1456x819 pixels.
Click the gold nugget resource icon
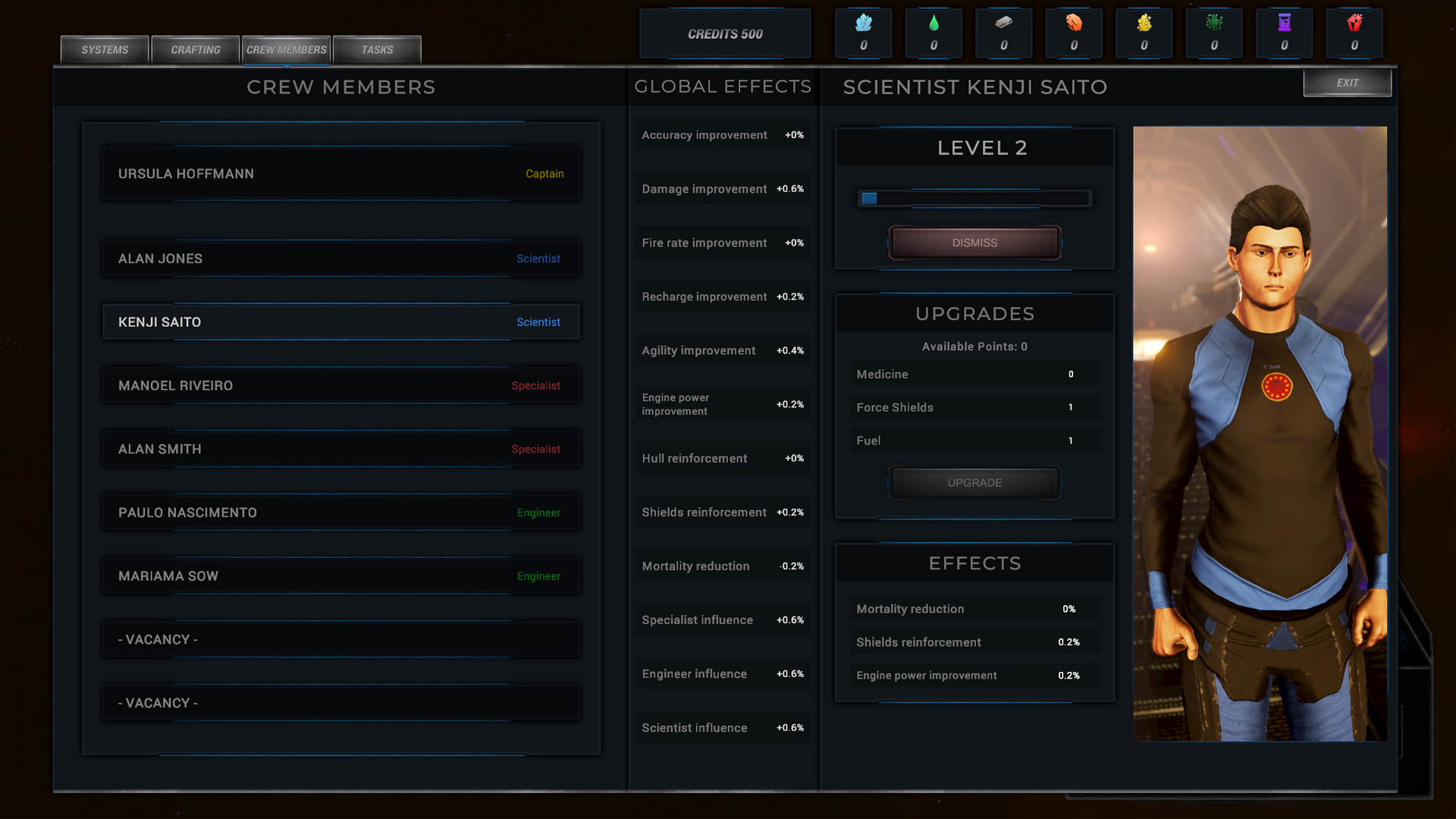click(1144, 23)
